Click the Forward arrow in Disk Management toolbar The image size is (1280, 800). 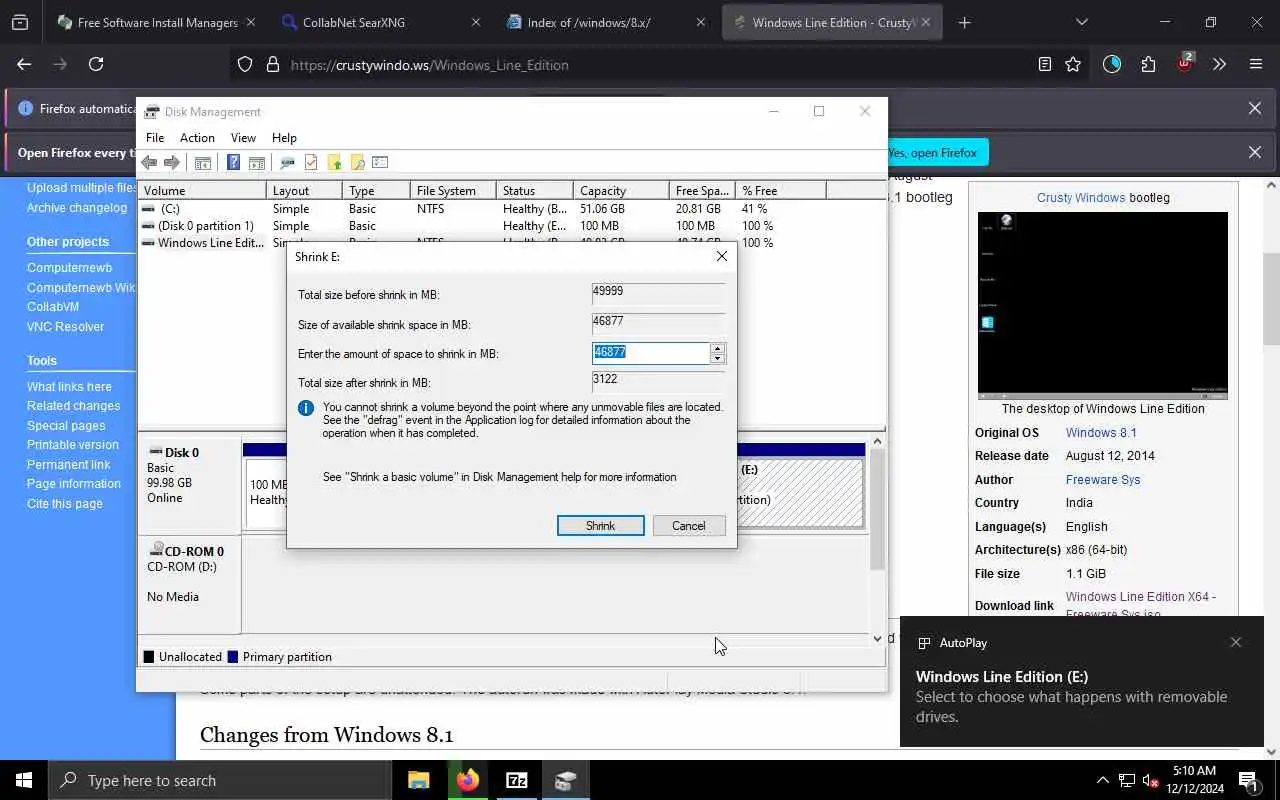point(172,162)
